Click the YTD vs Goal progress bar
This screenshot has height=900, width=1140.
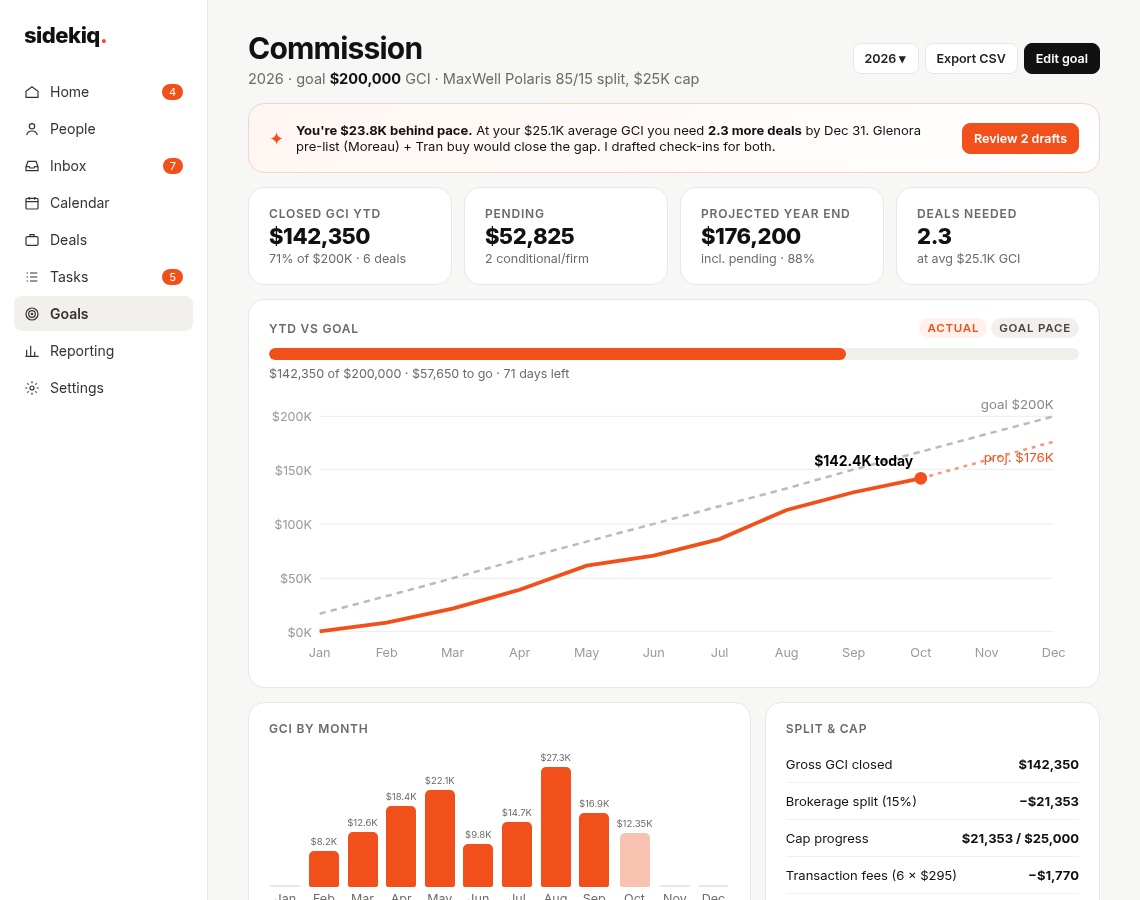(674, 354)
